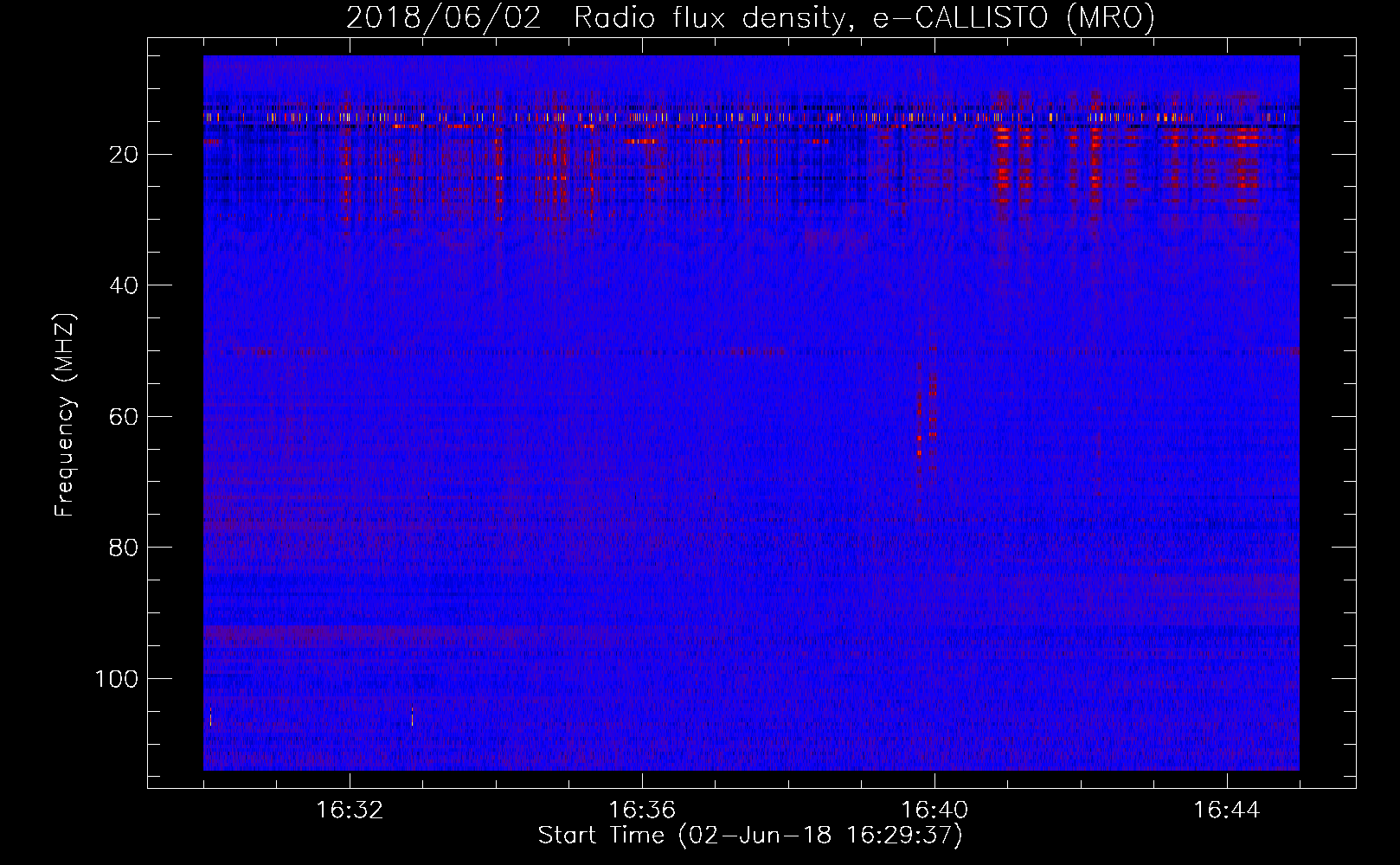Viewport: 1400px width, 865px height.
Task: Select the "Frequency (MHZ)" y-axis label
Action: pos(65,414)
